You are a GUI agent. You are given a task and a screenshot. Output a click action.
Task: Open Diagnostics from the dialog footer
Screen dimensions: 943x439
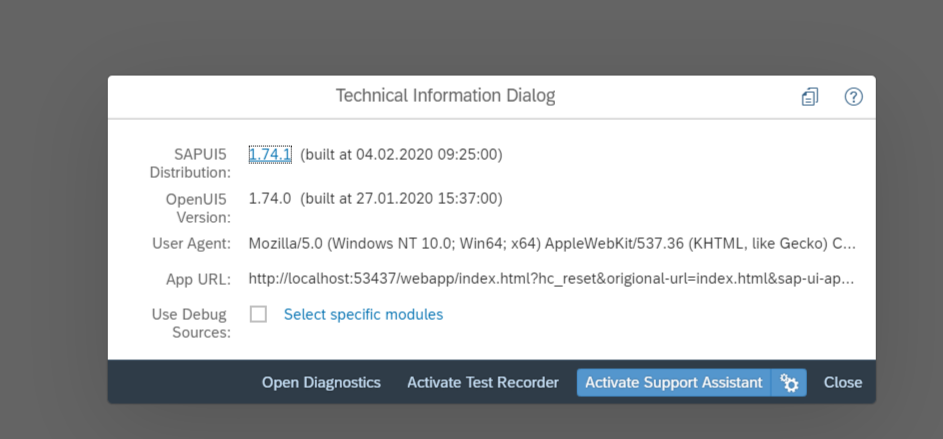pos(321,382)
